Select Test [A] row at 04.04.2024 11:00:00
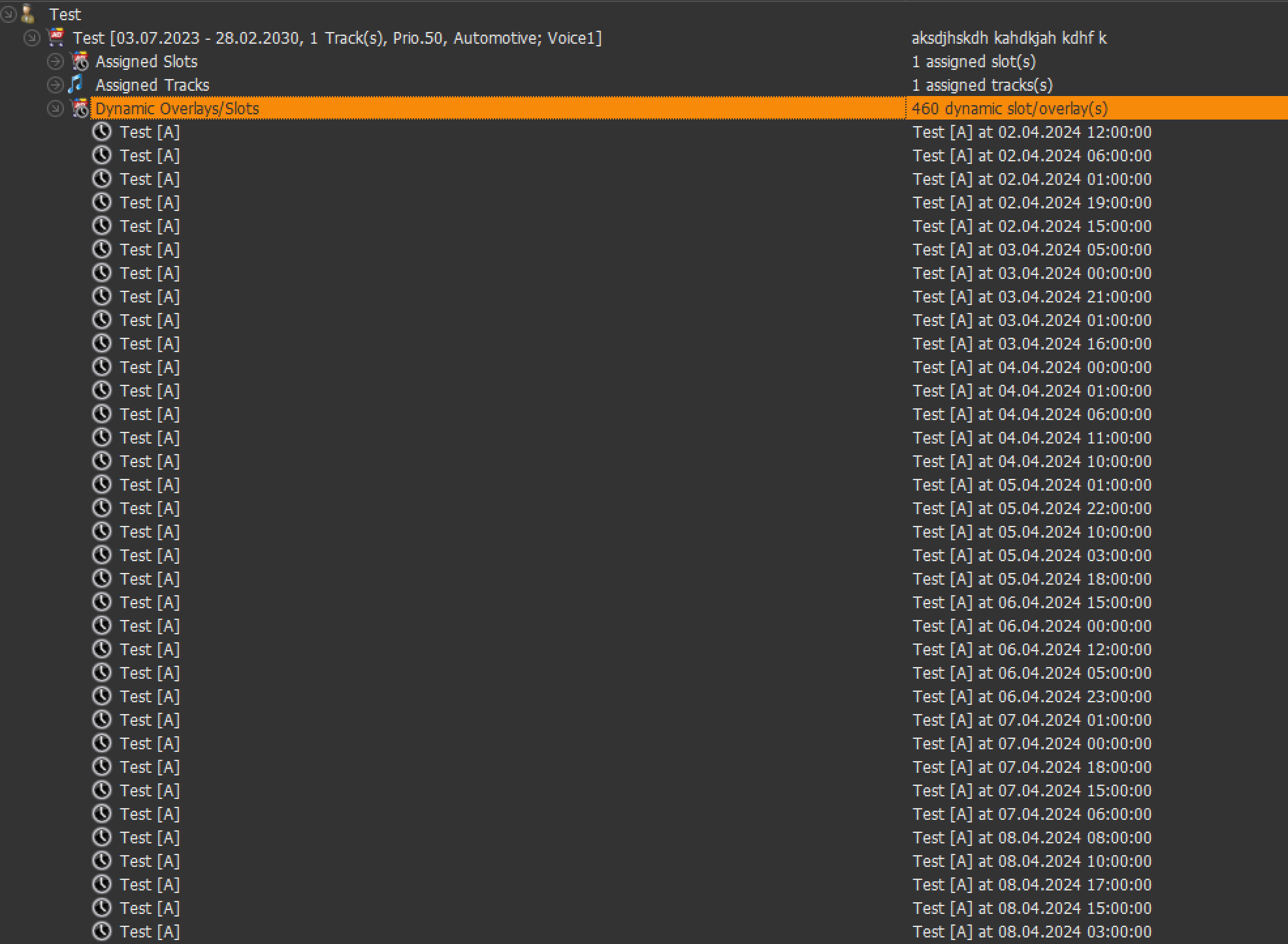This screenshot has height=944, width=1288. pos(150,438)
